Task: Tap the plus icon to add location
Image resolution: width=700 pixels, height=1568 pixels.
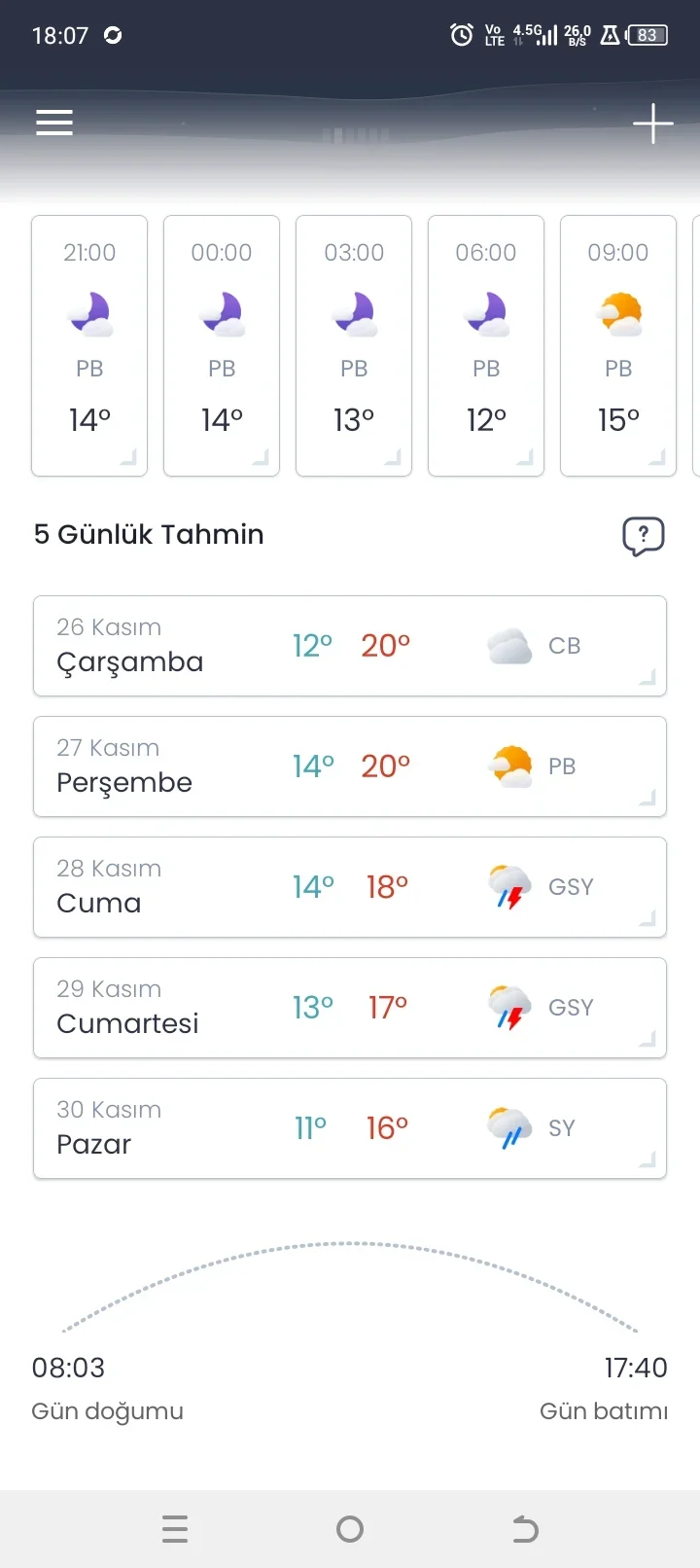Action: [652, 124]
